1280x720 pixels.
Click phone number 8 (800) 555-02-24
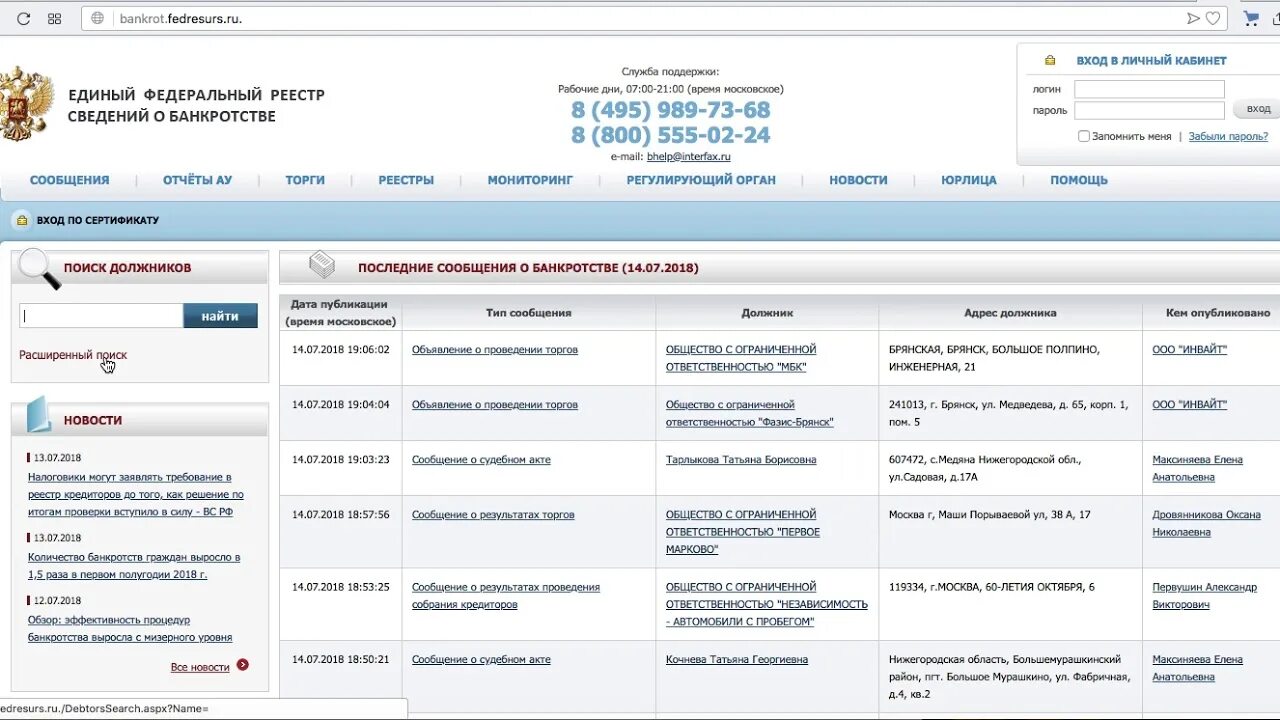671,135
